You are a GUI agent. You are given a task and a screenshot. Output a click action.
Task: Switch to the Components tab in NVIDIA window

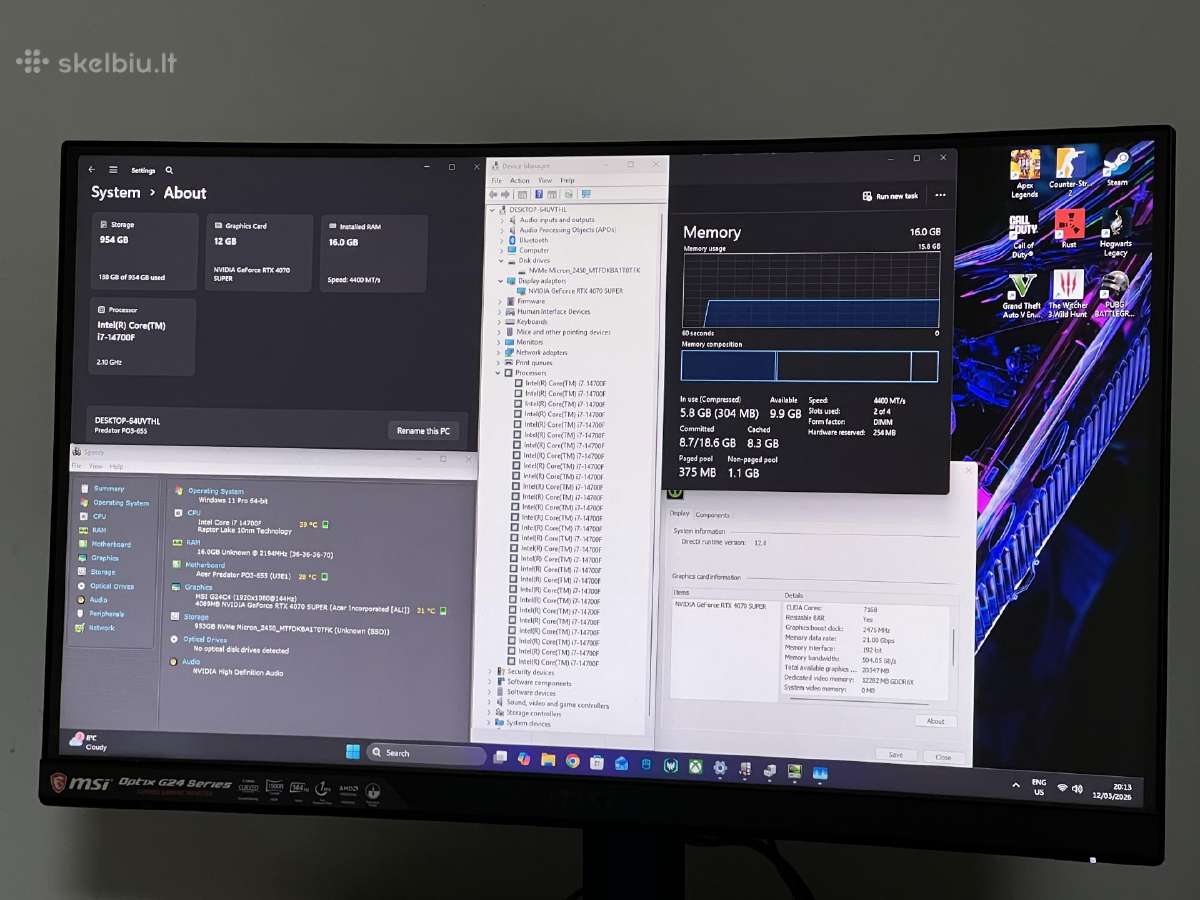(x=712, y=515)
